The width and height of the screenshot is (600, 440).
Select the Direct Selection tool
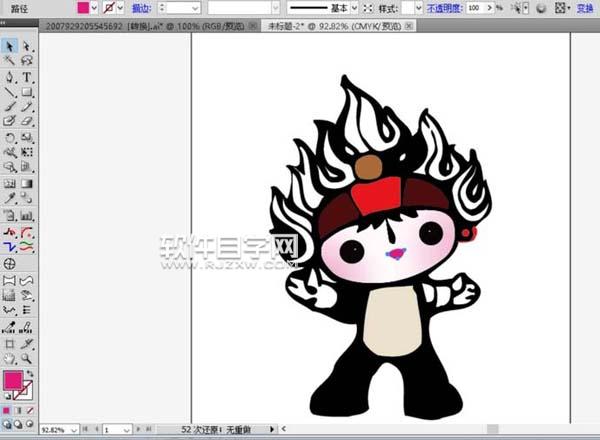click(x=27, y=46)
